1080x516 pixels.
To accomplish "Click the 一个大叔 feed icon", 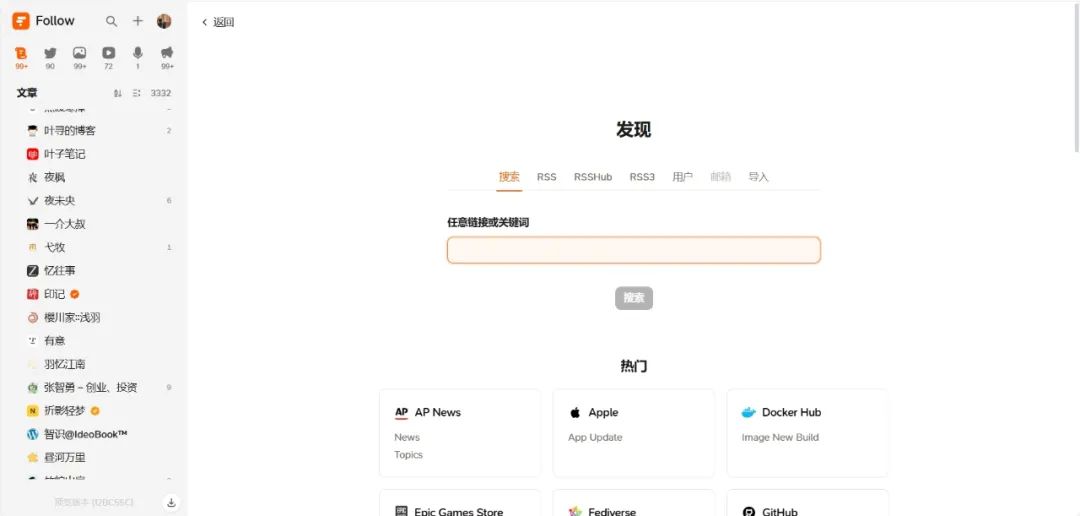I will point(32,224).
